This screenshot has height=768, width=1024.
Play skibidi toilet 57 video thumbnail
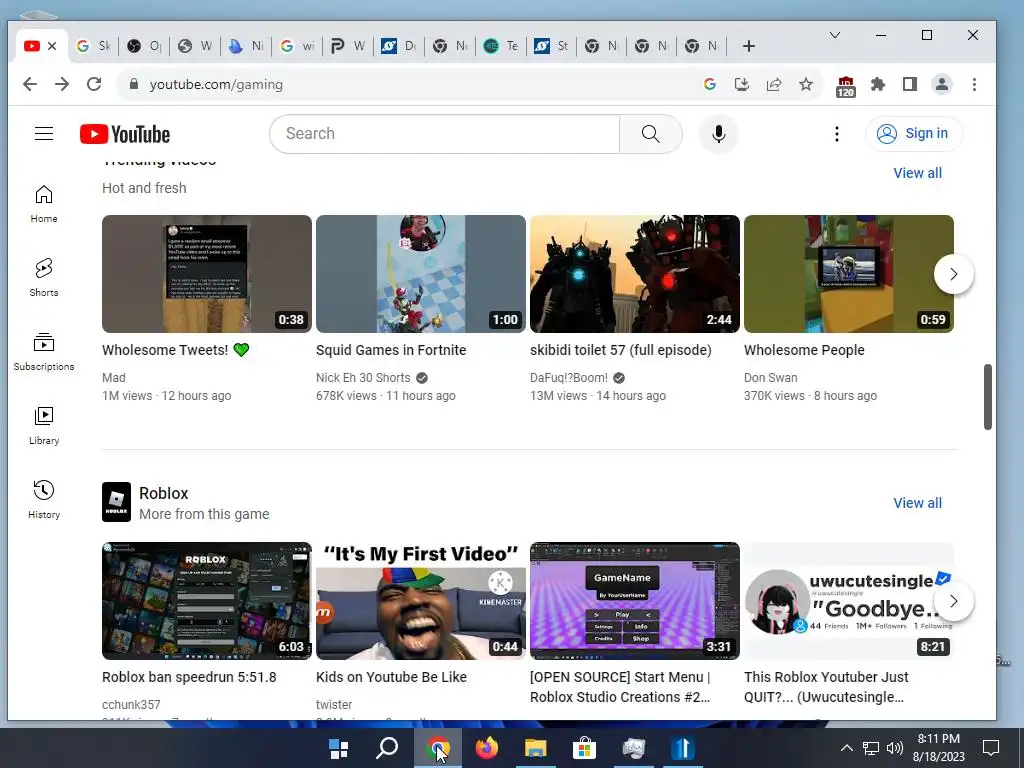pyautogui.click(x=635, y=274)
